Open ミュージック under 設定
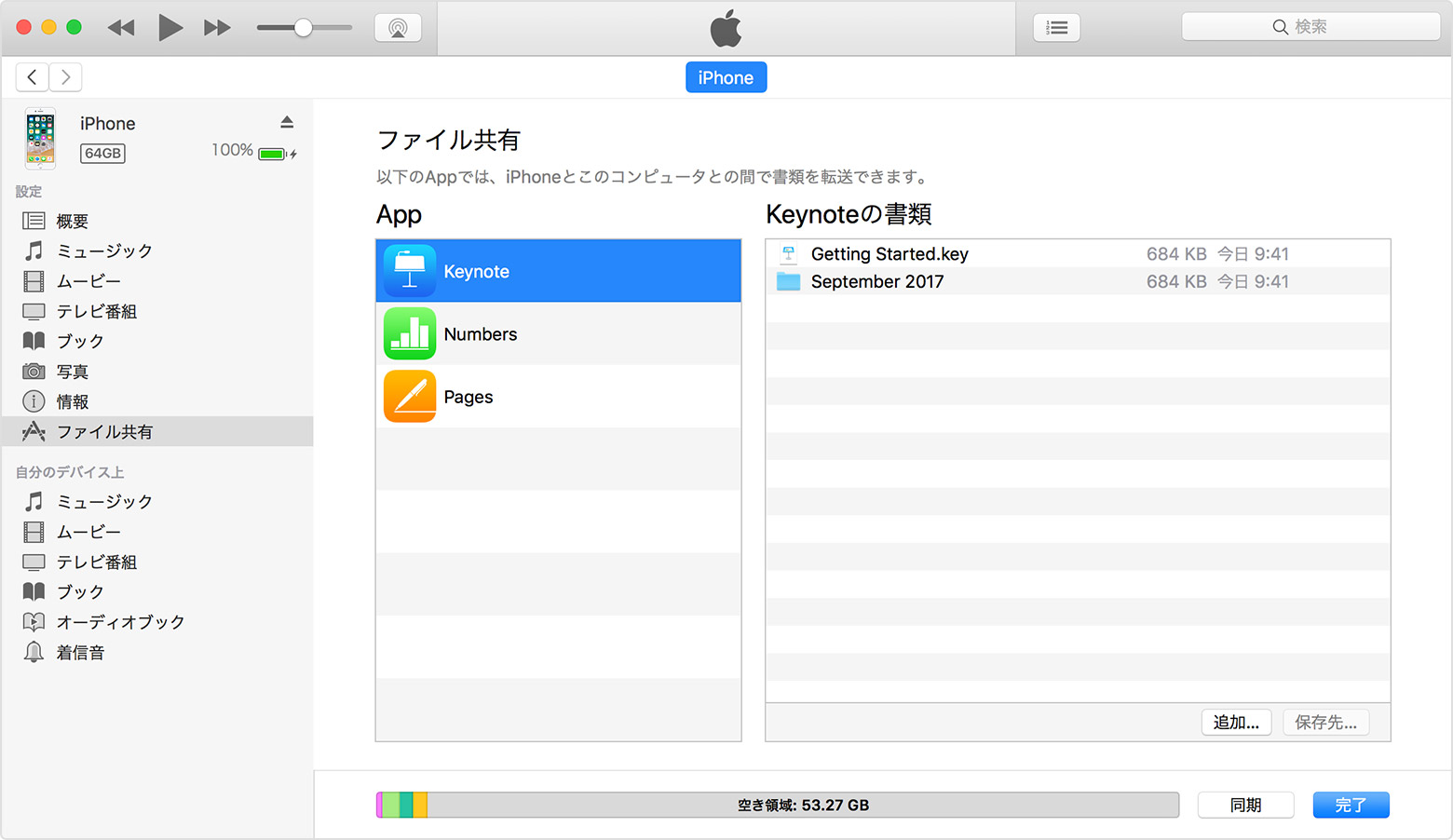This screenshot has width=1453, height=840. 156,251
